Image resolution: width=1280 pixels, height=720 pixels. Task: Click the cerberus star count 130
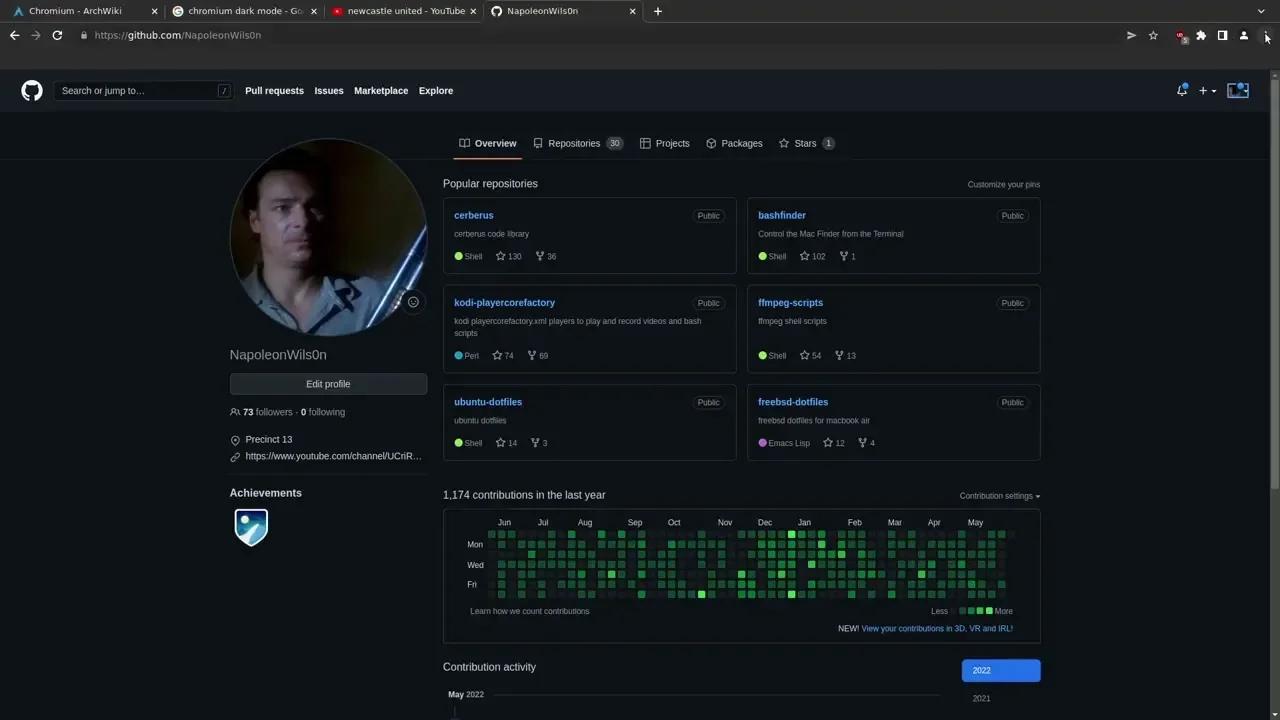pyautogui.click(x=509, y=256)
